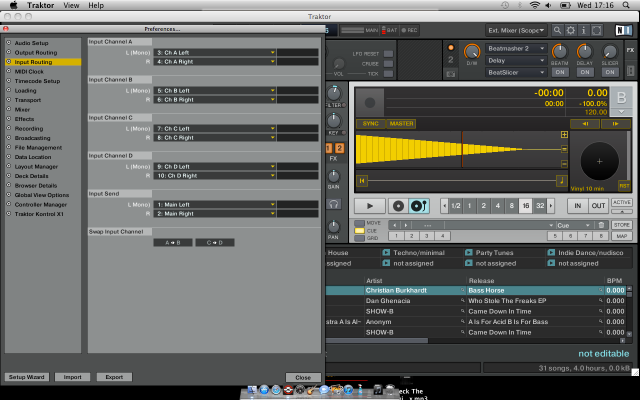
Task: Open '5: Ch B Left' dropdown
Action: pyautogui.click(x=215, y=91)
